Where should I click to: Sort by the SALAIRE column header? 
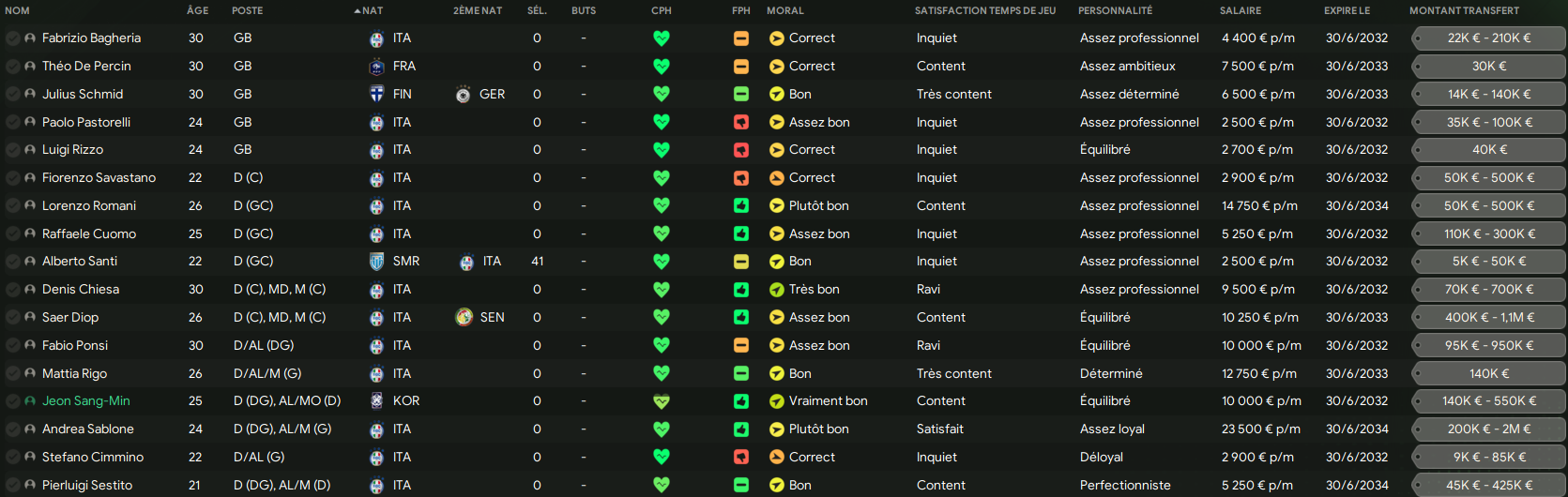click(1241, 11)
